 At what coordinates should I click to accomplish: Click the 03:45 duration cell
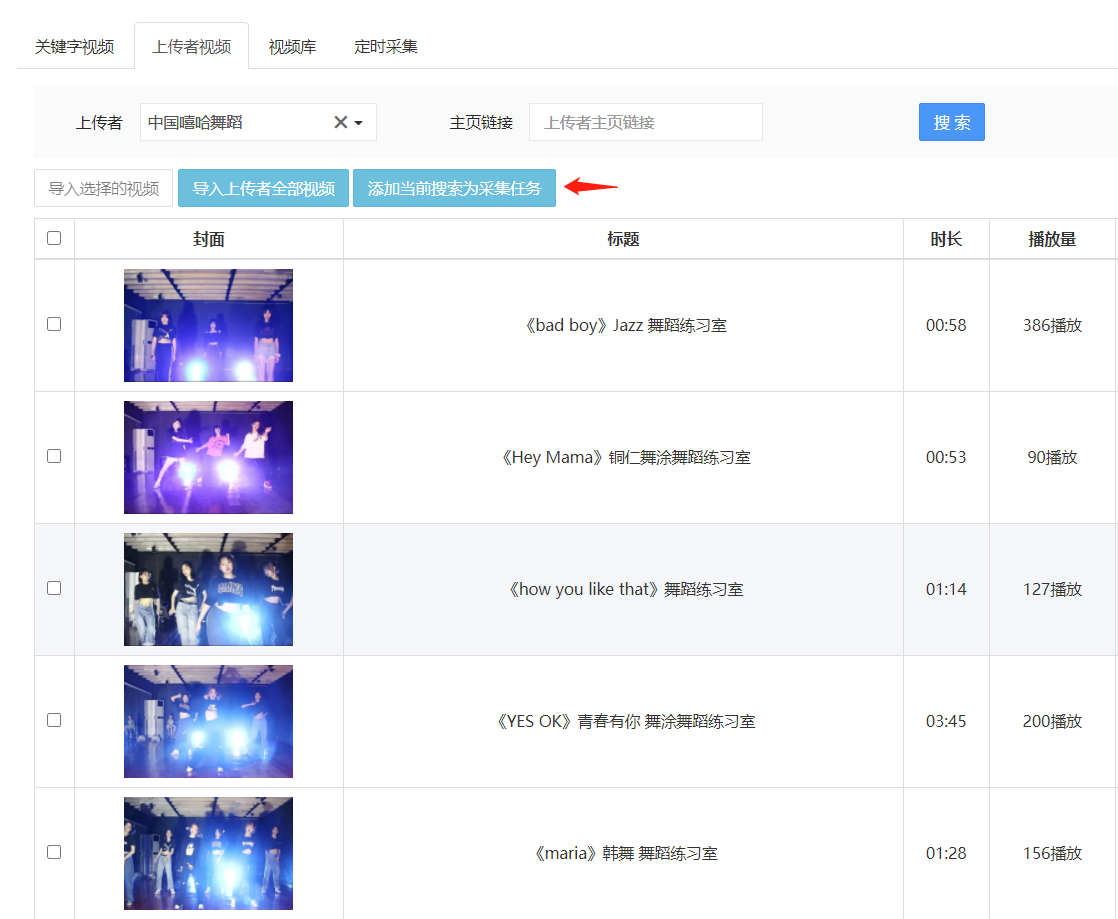946,721
